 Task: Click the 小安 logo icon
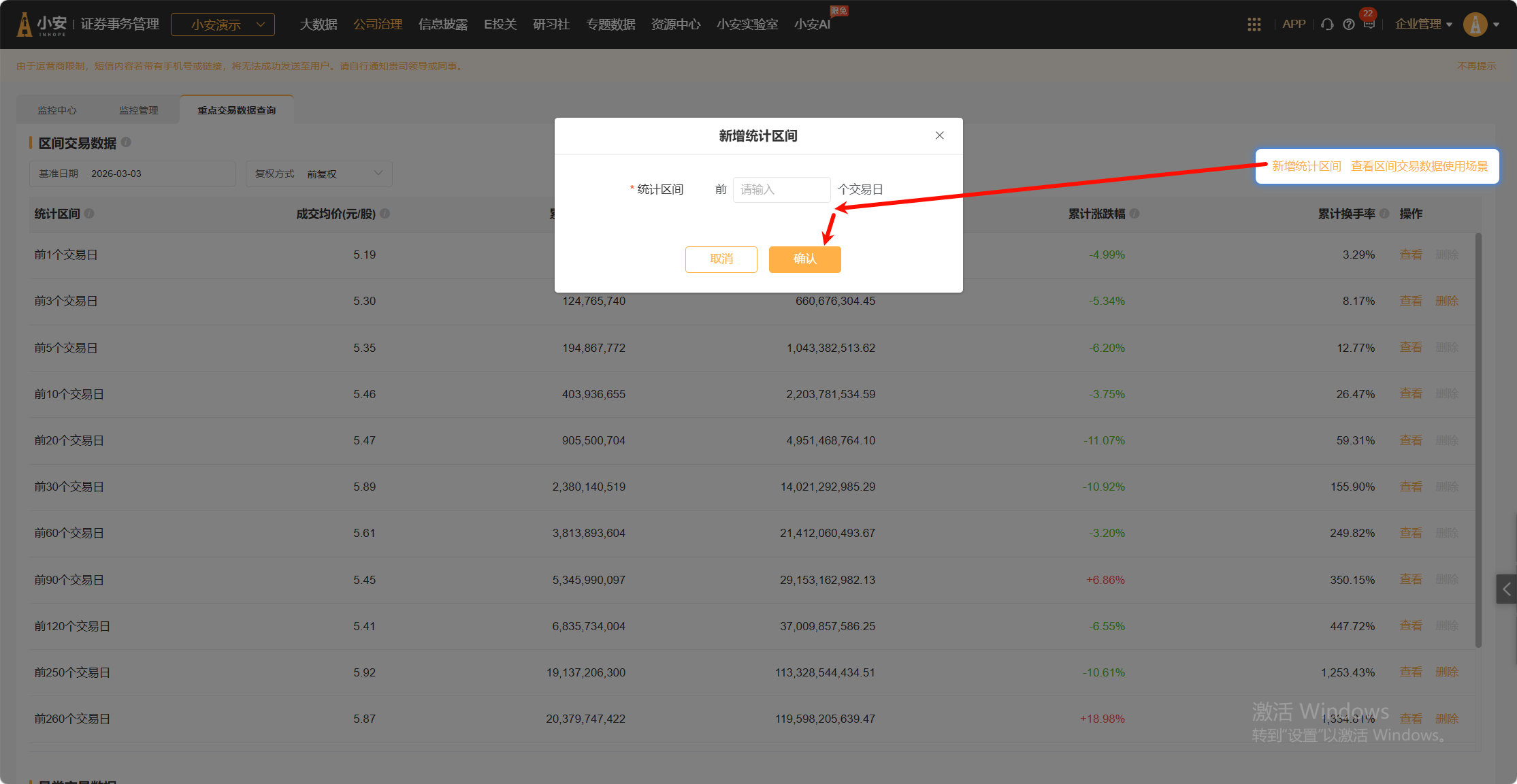coord(25,24)
